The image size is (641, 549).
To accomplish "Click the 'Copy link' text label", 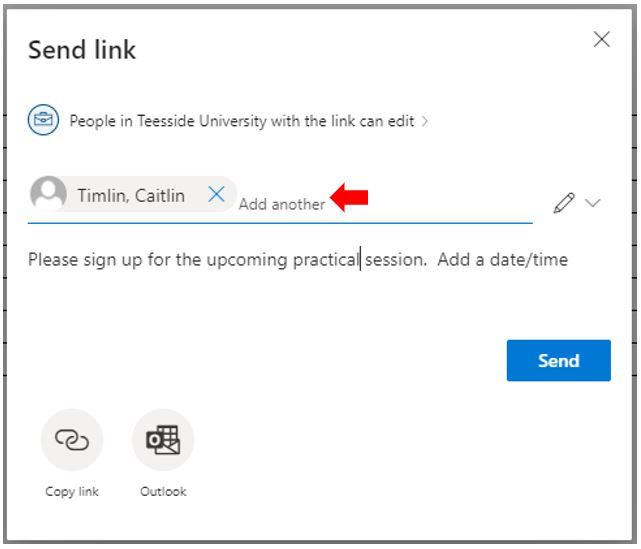I will click(72, 491).
